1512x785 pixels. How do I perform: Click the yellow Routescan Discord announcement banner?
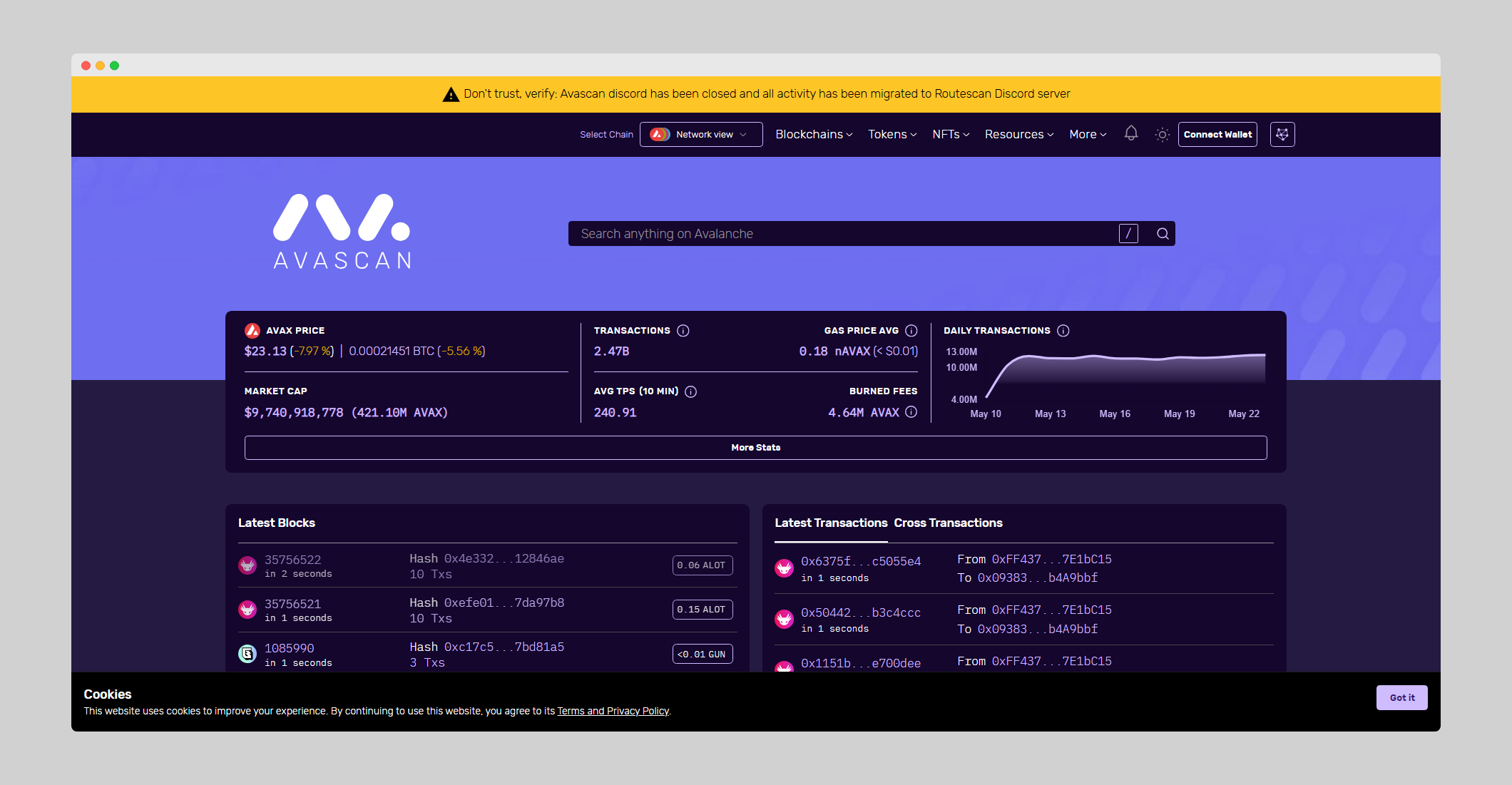point(756,94)
